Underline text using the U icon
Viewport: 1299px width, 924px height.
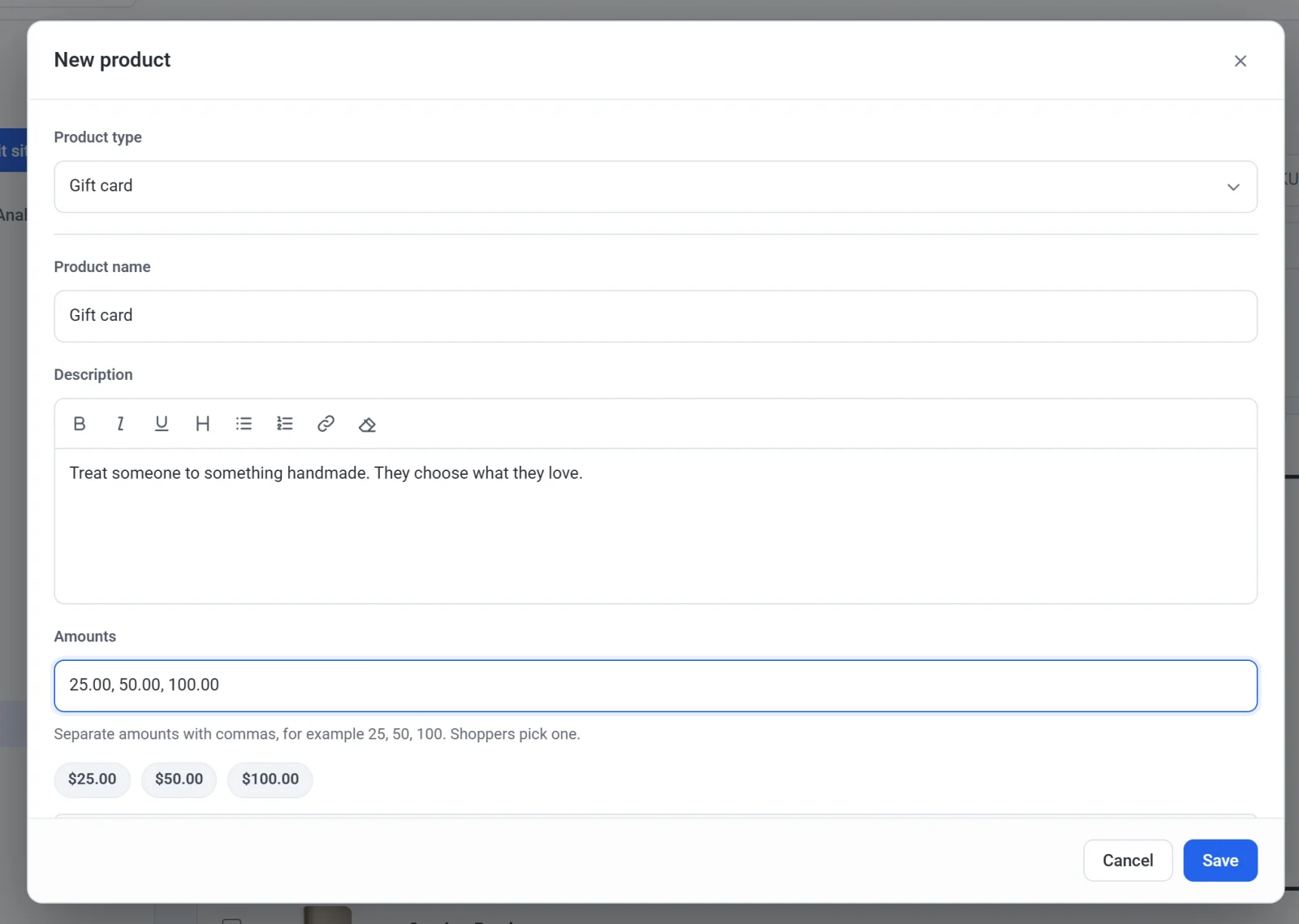pyautogui.click(x=162, y=424)
